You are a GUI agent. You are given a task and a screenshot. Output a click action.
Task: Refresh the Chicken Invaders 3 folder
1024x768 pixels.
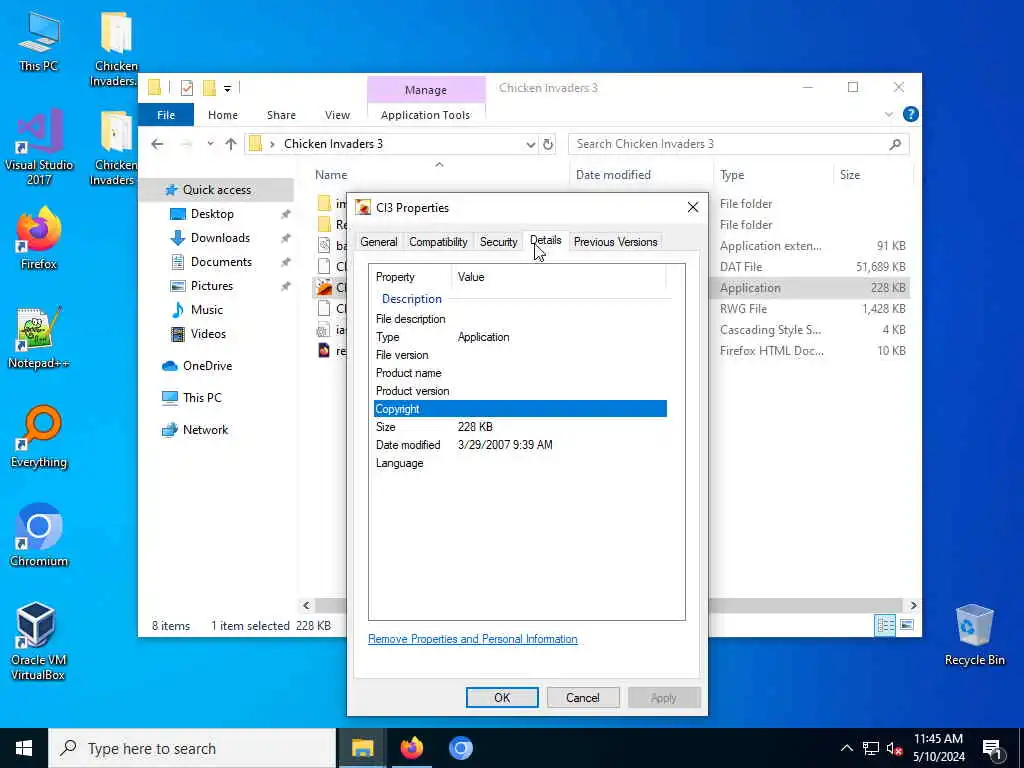(x=548, y=144)
